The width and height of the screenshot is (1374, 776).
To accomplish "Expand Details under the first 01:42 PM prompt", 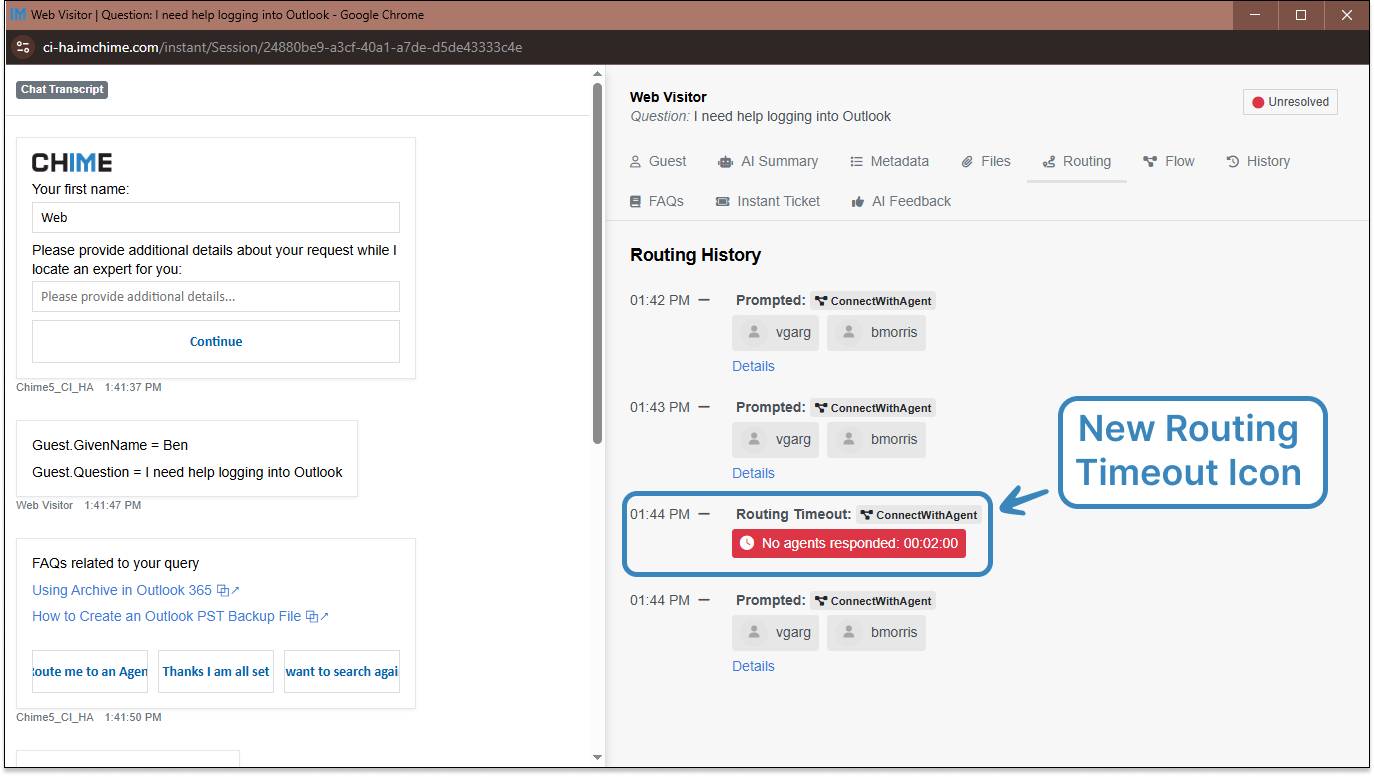I will 753,366.
